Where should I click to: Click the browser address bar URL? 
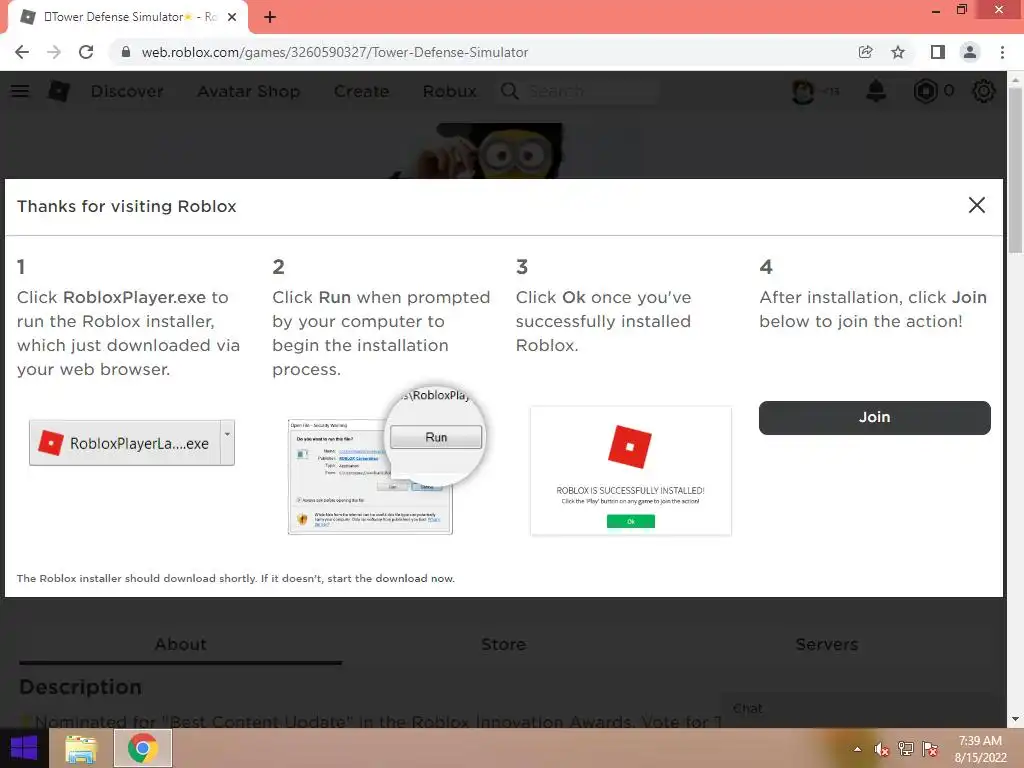pyautogui.click(x=334, y=52)
